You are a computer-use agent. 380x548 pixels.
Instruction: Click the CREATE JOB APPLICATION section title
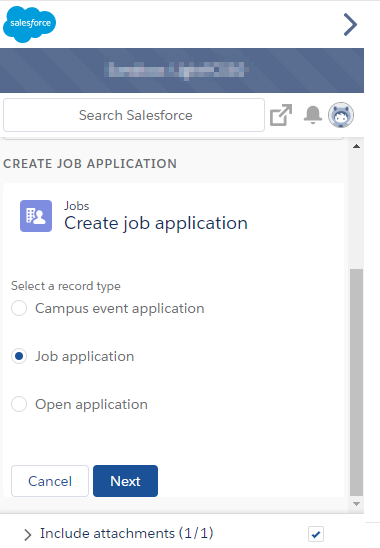[90, 164]
